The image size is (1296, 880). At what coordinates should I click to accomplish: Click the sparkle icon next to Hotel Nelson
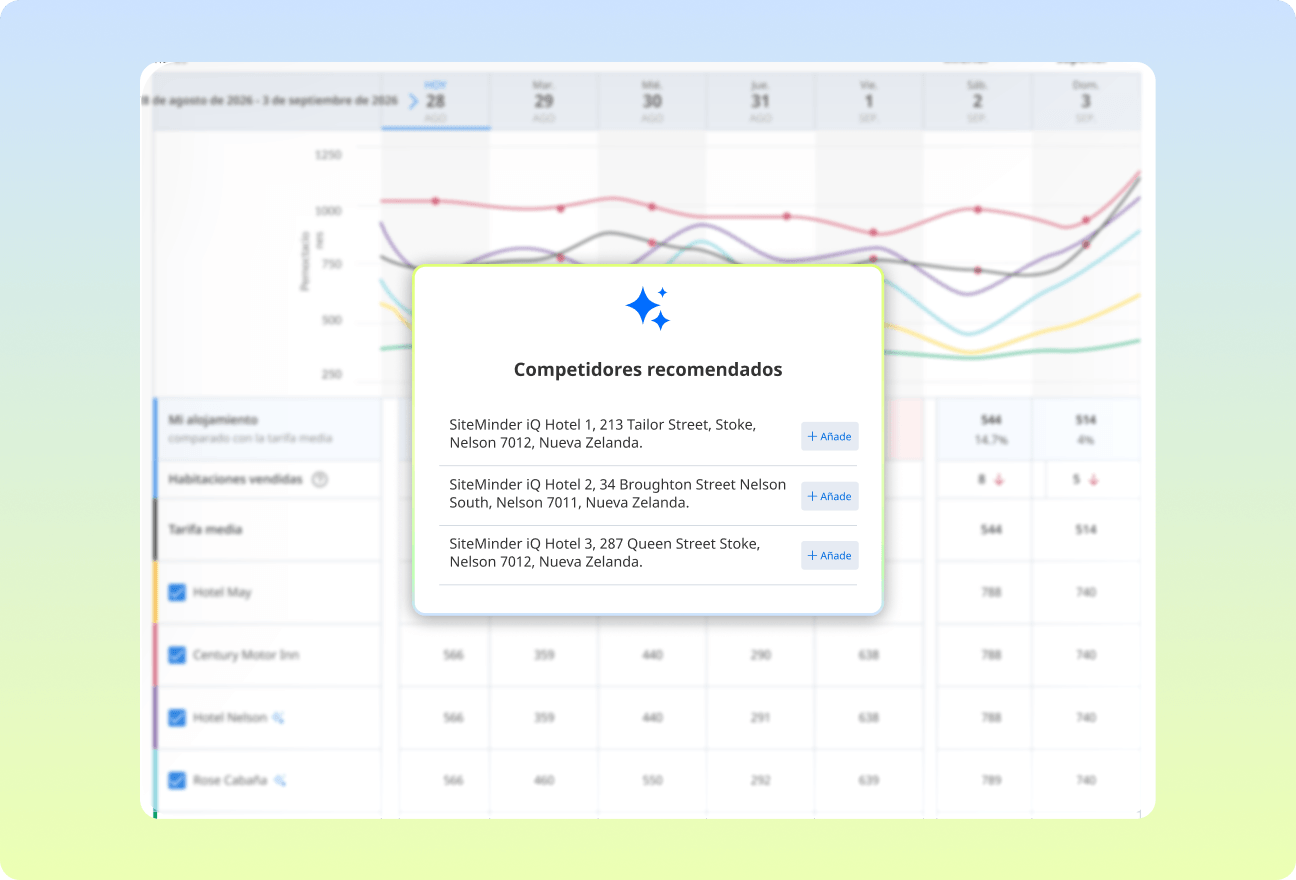(279, 718)
